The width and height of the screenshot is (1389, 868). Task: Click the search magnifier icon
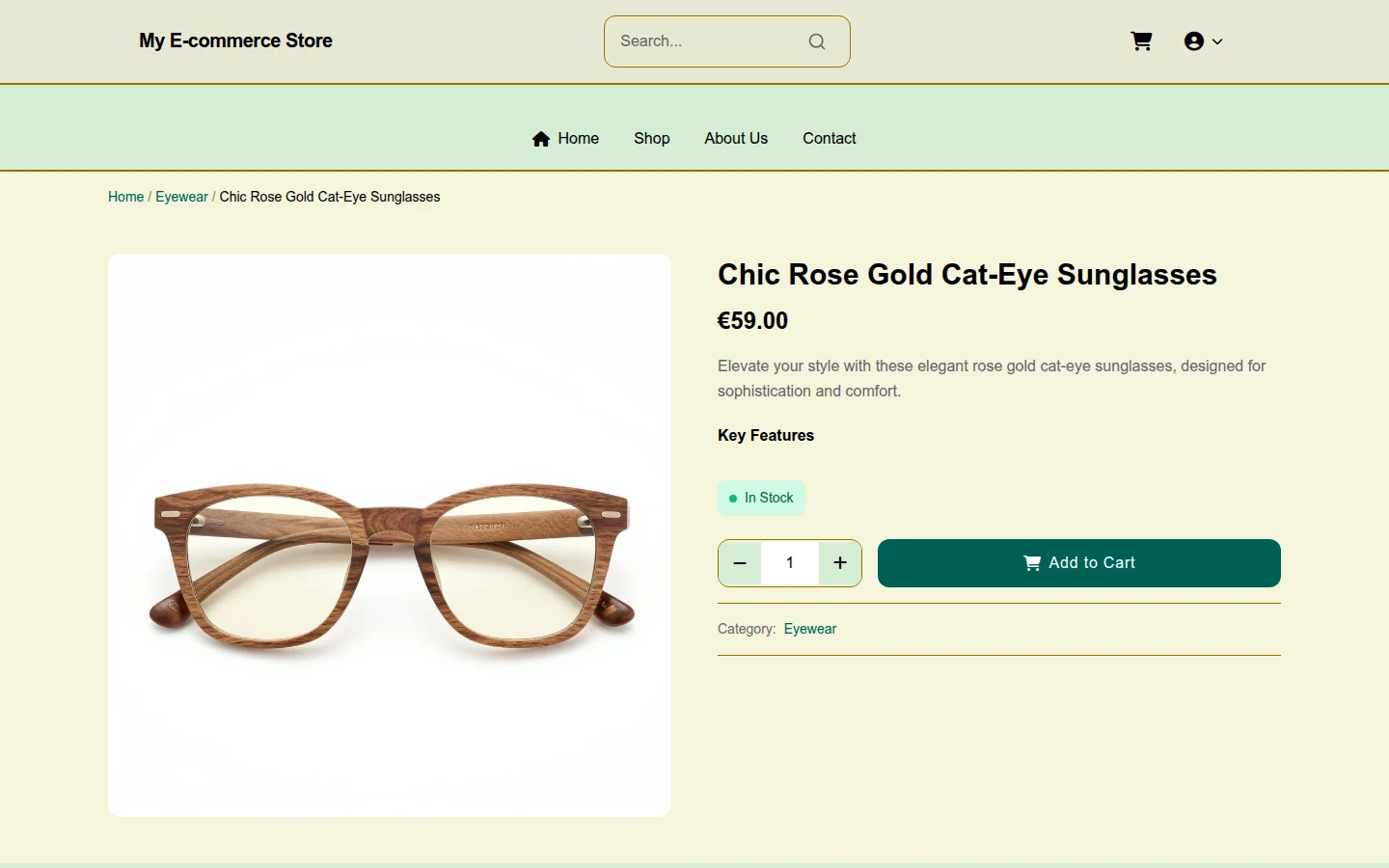pyautogui.click(x=817, y=41)
